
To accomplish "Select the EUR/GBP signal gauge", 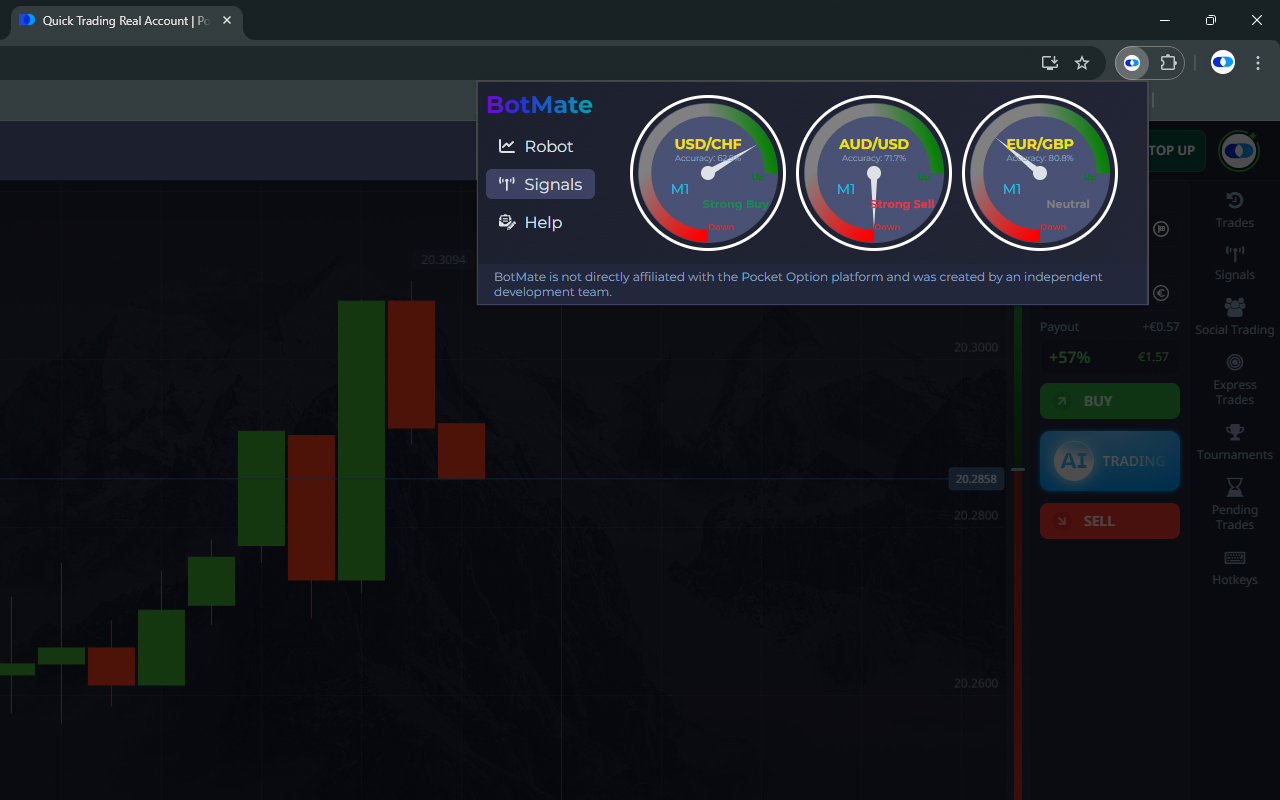I will (1040, 173).
